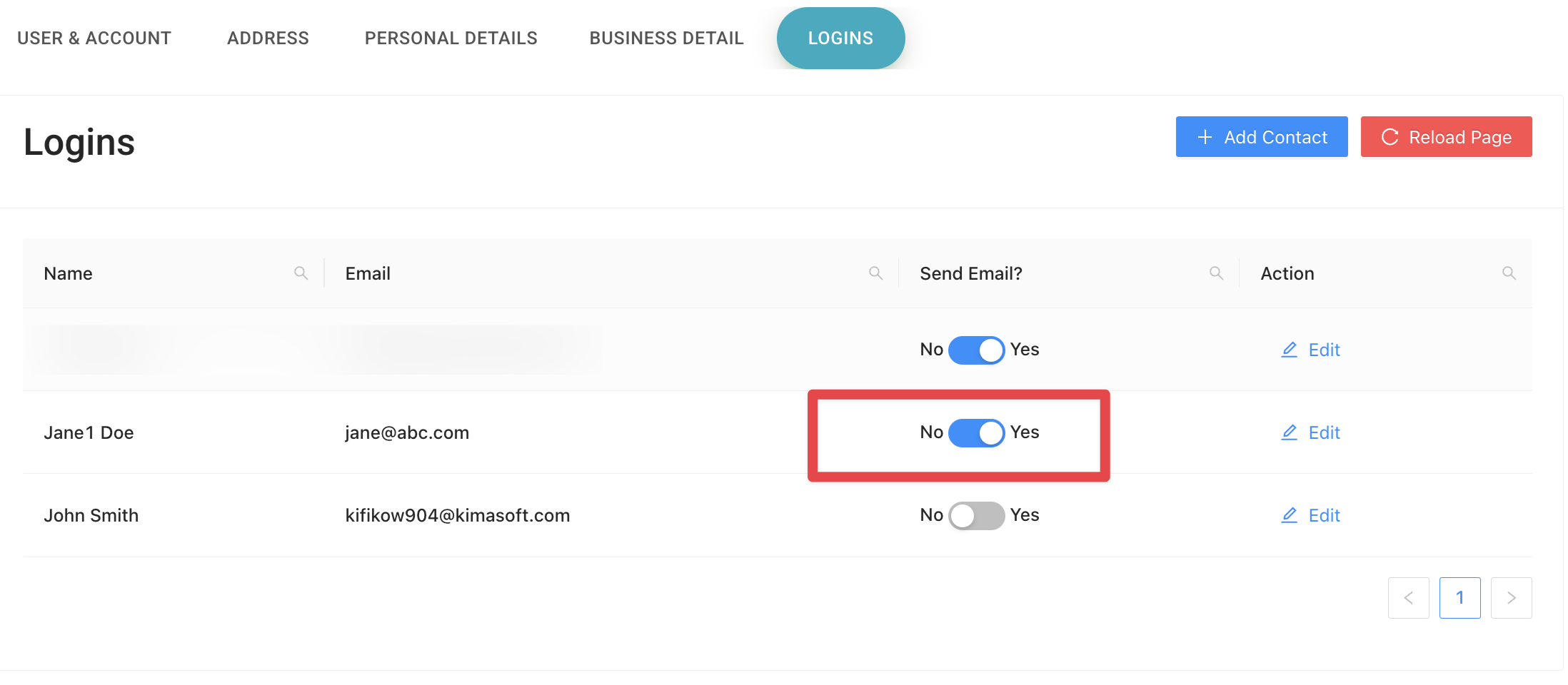Open the Personal Details tab
This screenshot has width=1568, height=685.
point(451,39)
